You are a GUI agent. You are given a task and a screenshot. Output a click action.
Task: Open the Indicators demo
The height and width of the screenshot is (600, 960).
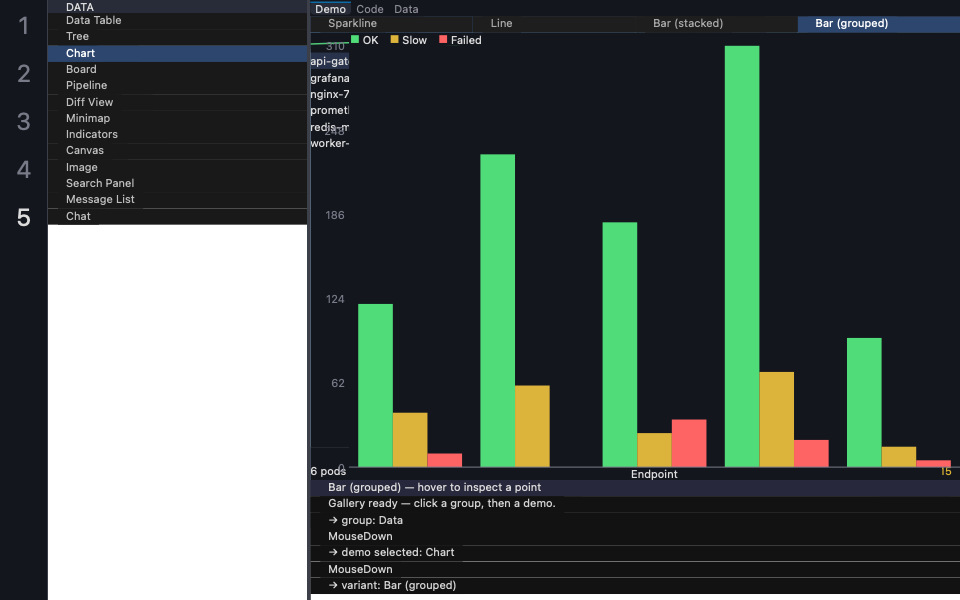click(x=177, y=135)
